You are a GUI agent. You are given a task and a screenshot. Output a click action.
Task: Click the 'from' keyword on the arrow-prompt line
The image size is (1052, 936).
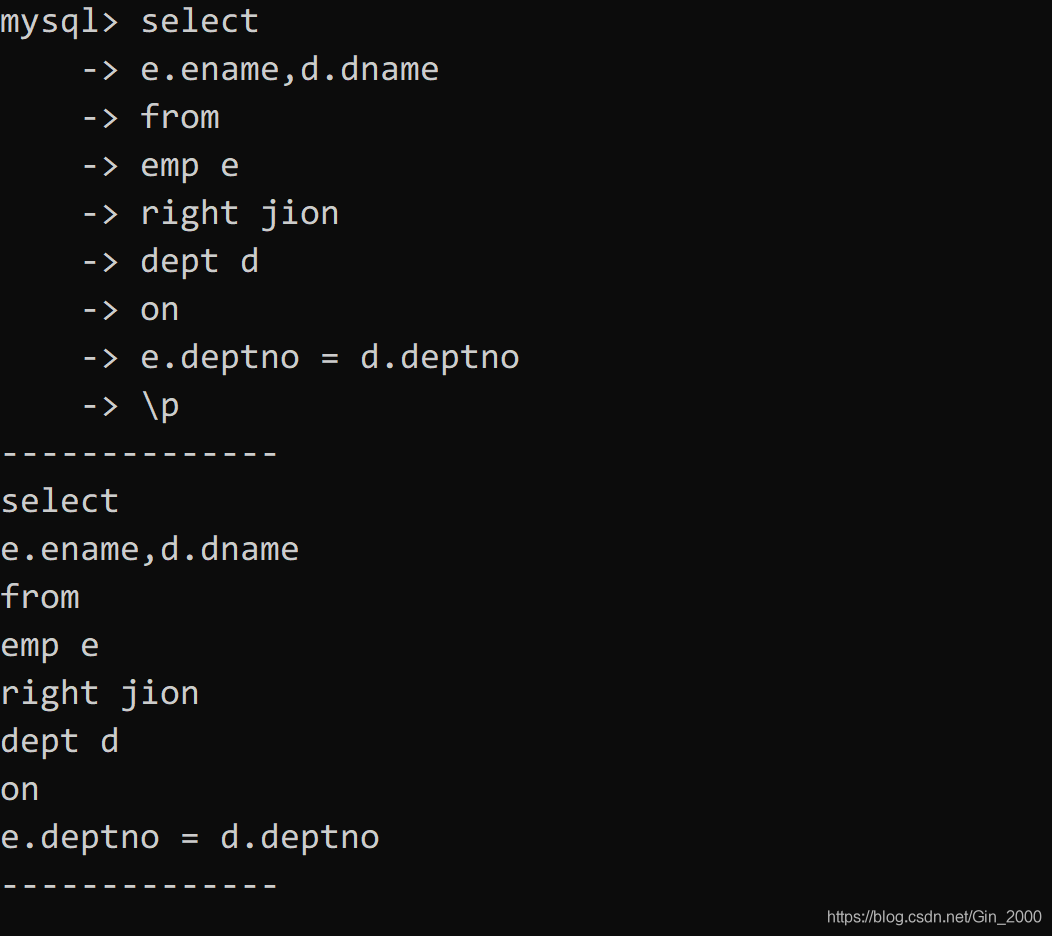click(180, 117)
